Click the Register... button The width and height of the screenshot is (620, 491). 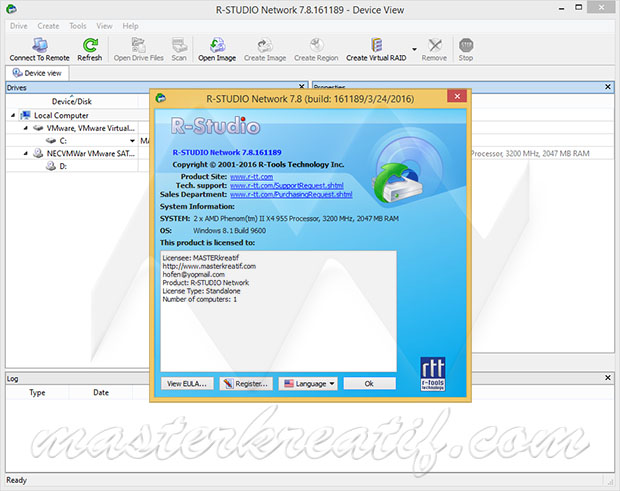[x=246, y=383]
